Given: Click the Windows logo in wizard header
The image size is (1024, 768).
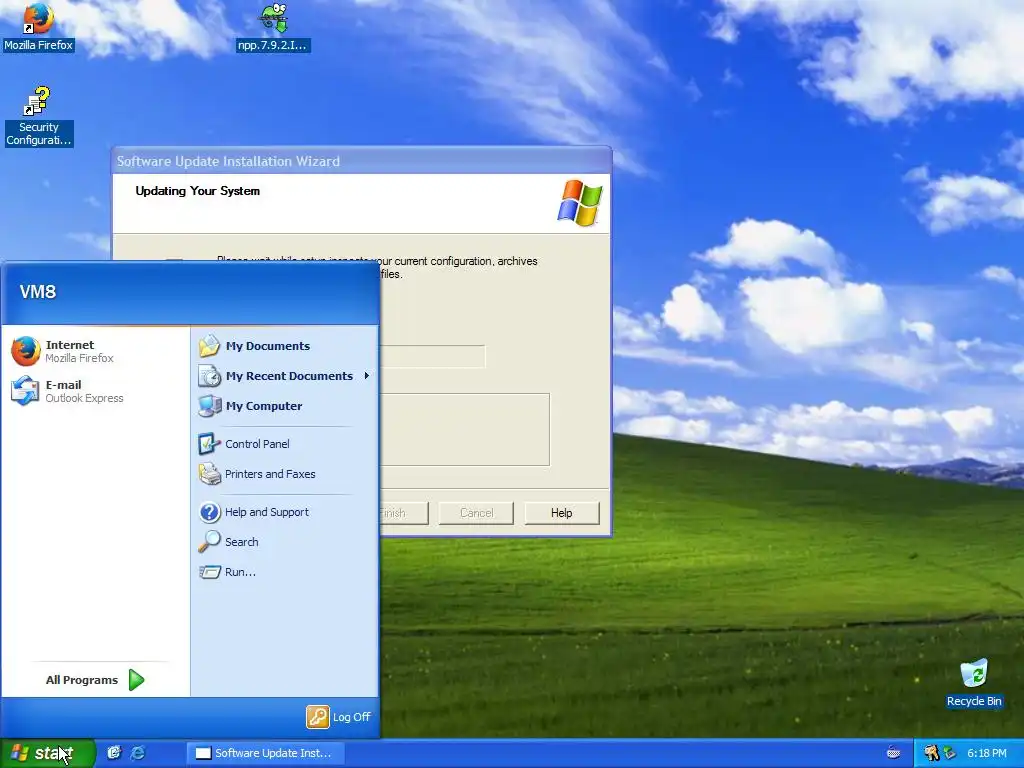Looking at the screenshot, I should click(x=580, y=203).
